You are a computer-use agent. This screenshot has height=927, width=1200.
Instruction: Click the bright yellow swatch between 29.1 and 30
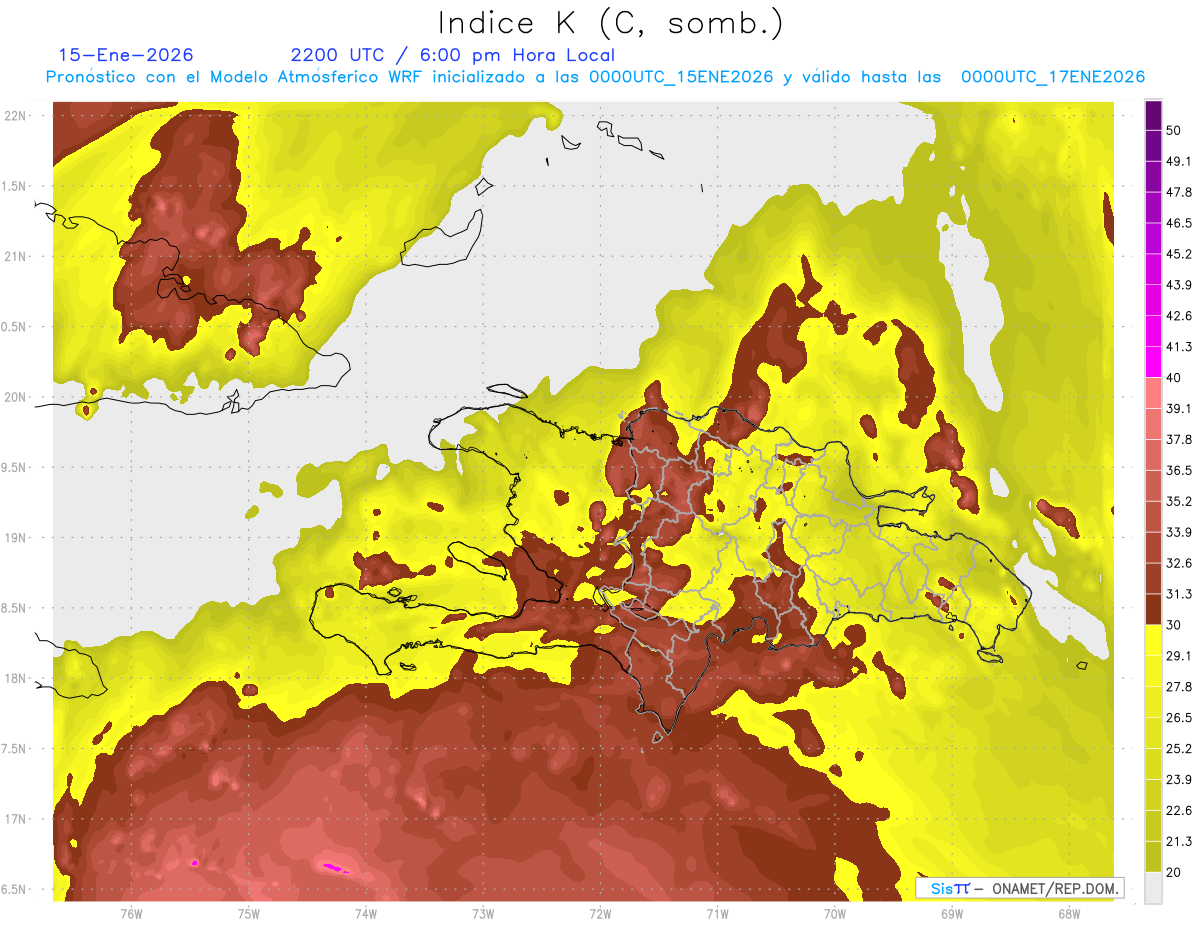tap(1153, 640)
